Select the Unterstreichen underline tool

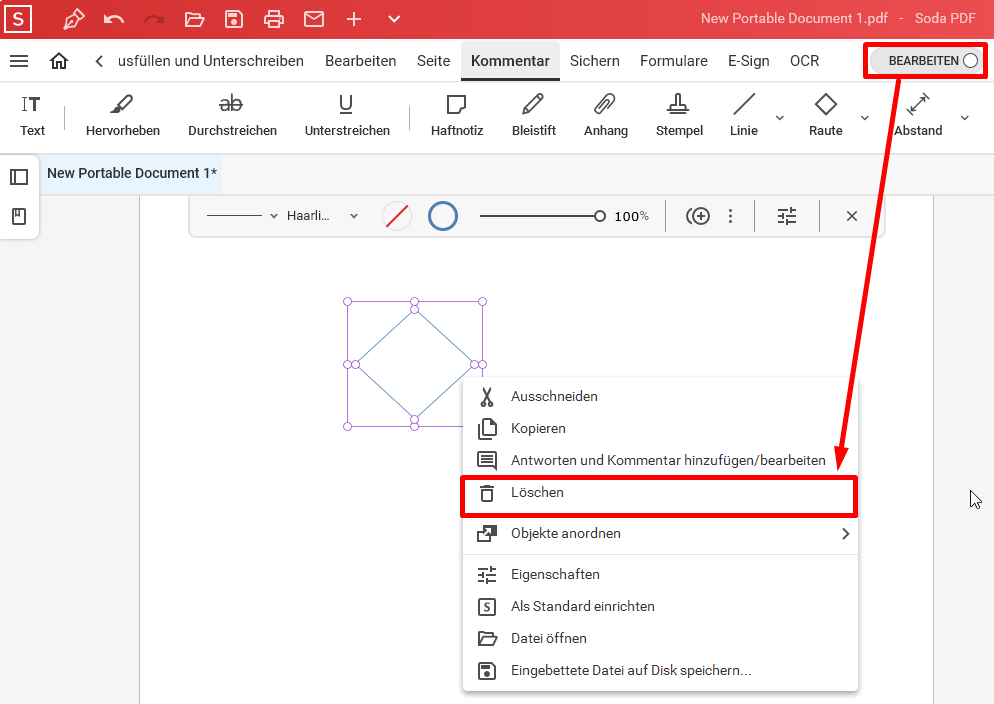click(x=347, y=116)
